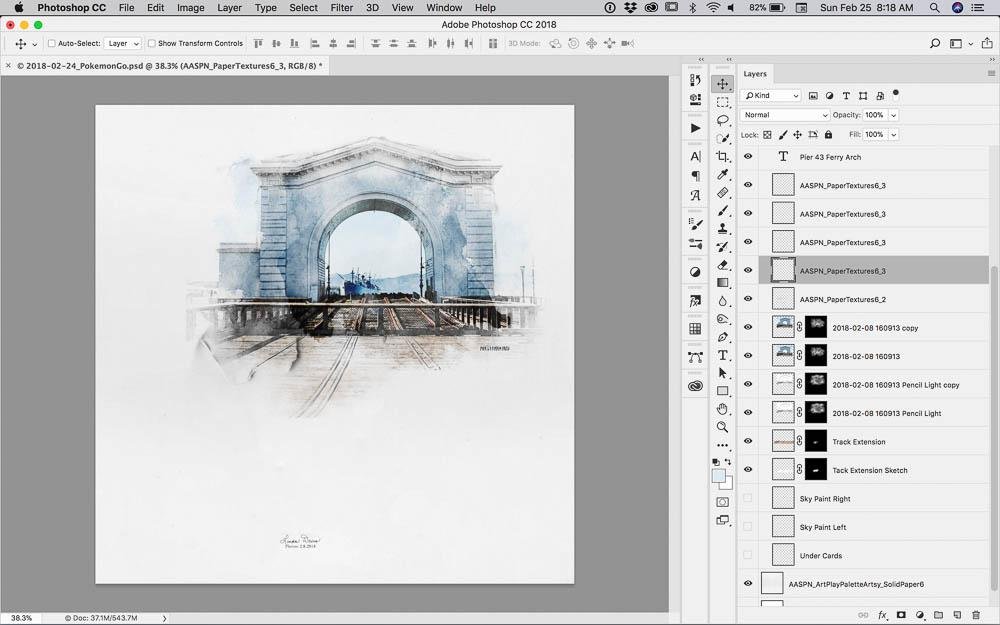Select the Gradient tool
Image resolution: width=1000 pixels, height=625 pixels.
[723, 283]
